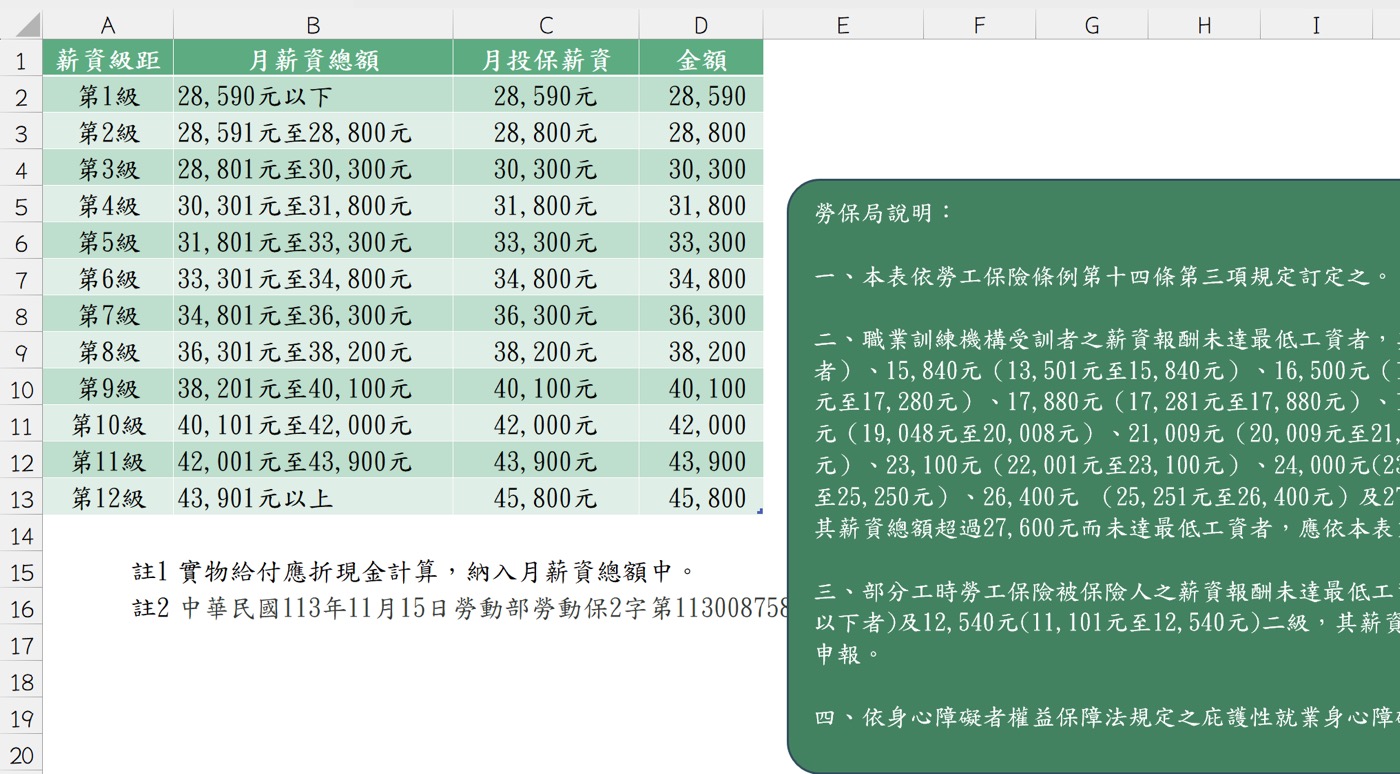Click cell 31,801元至33,300元
The width and height of the screenshot is (1400, 774).
pyautogui.click(x=313, y=242)
